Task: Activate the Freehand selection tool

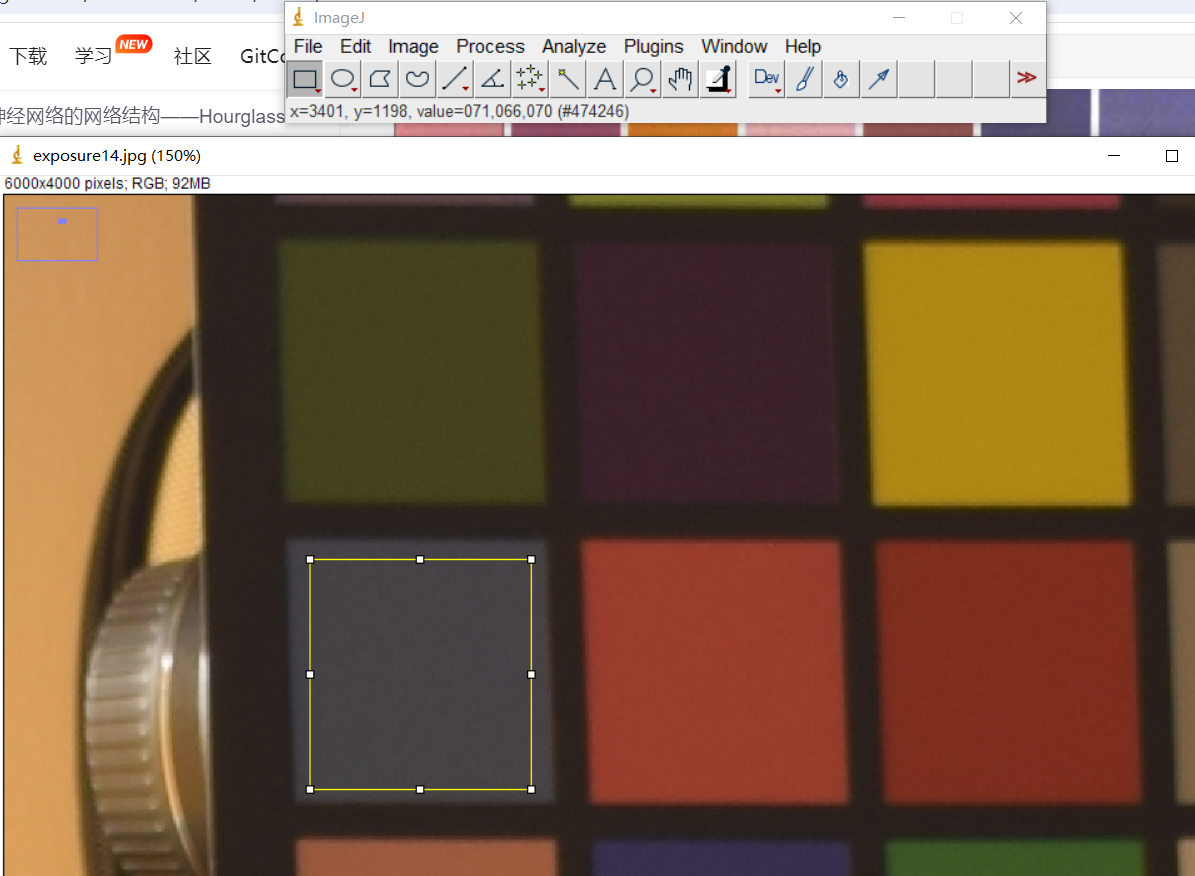Action: coord(417,79)
